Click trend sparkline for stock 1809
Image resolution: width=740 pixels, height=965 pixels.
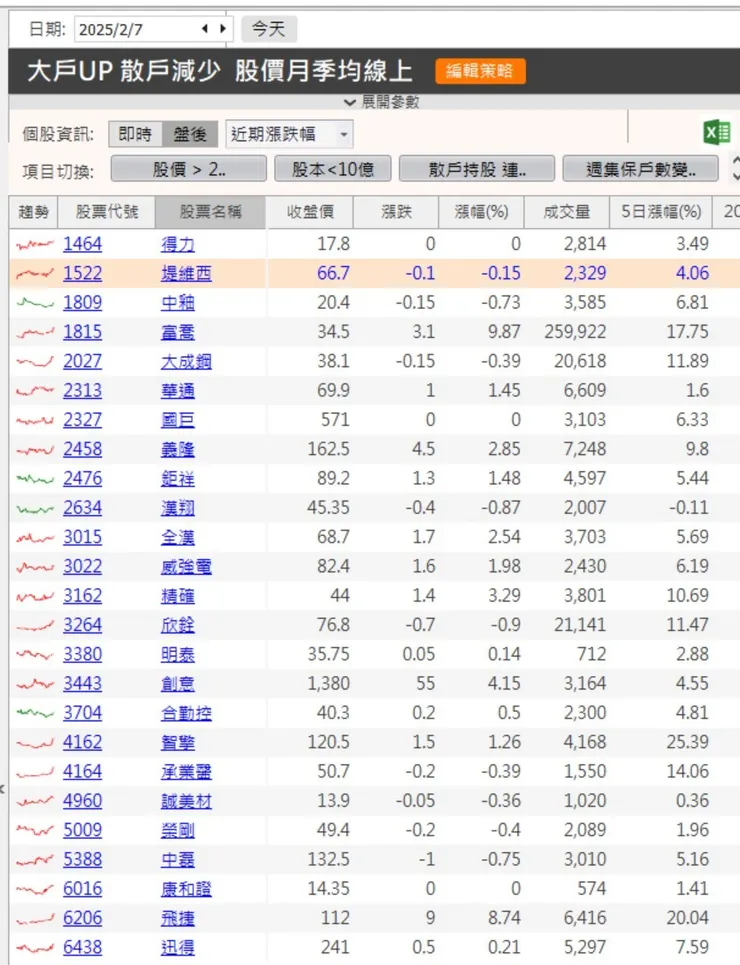click(35, 303)
